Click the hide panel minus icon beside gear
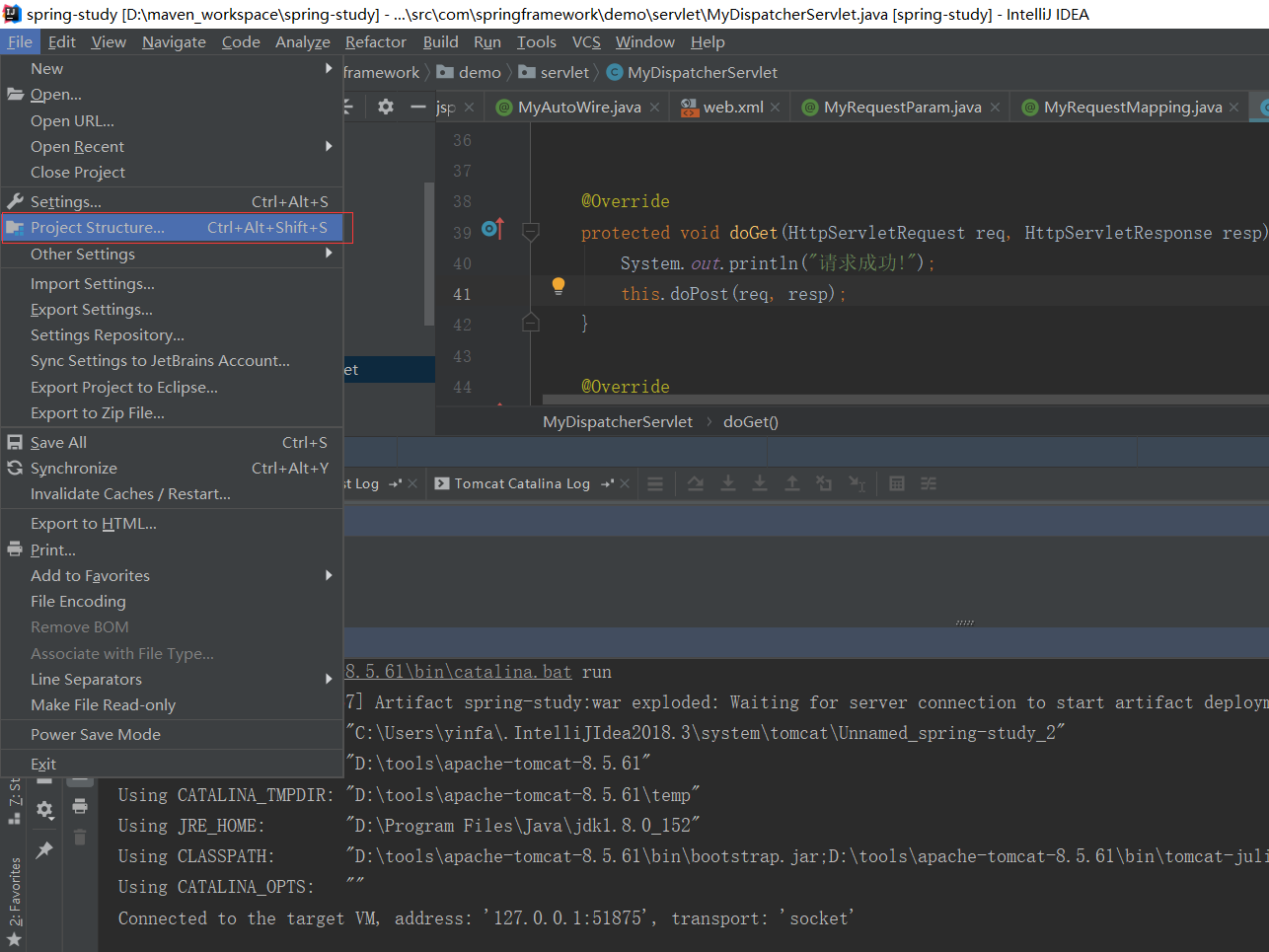1269x952 pixels. click(418, 107)
